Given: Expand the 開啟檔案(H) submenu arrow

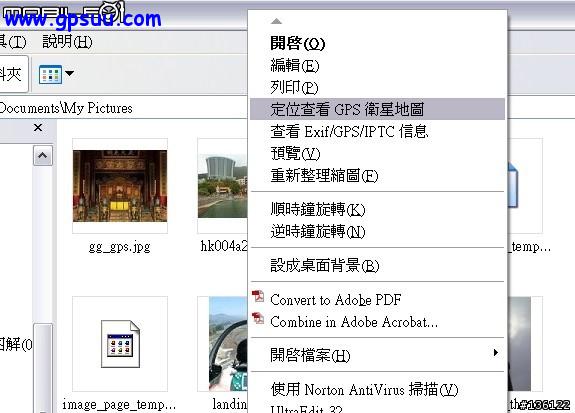Looking at the screenshot, I should (496, 353).
